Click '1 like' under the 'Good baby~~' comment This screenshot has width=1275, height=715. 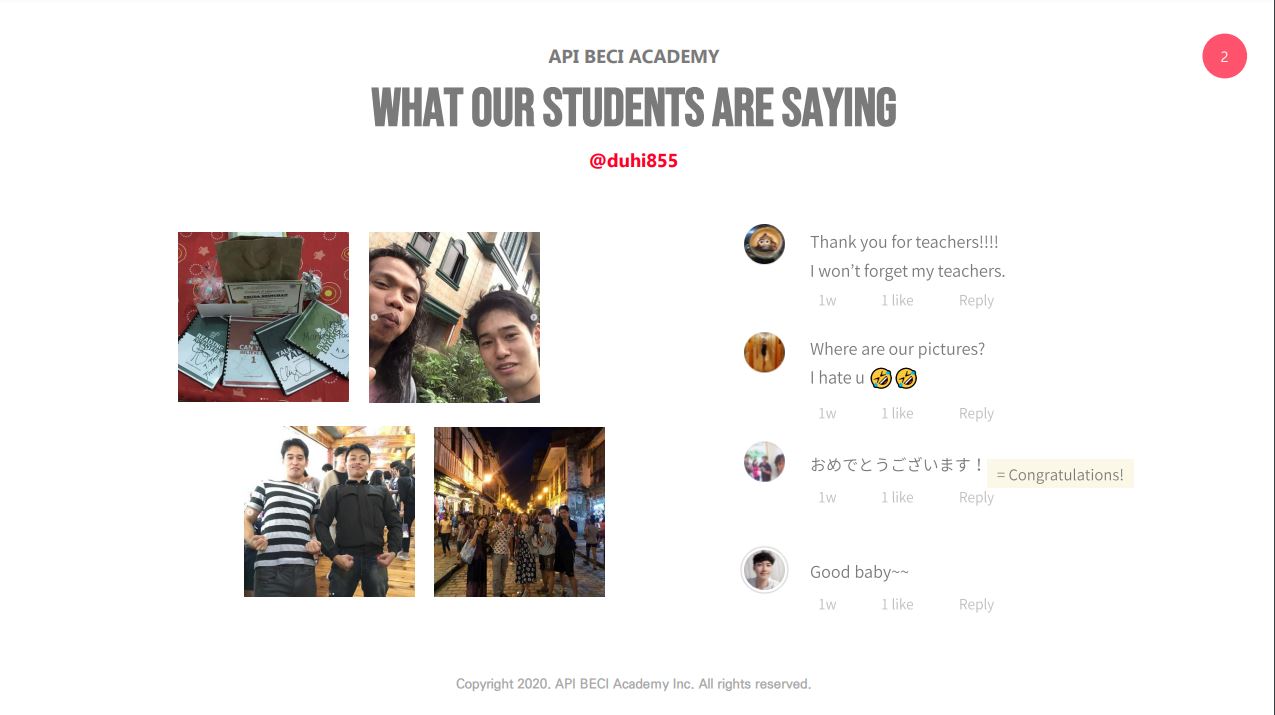[x=897, y=604]
